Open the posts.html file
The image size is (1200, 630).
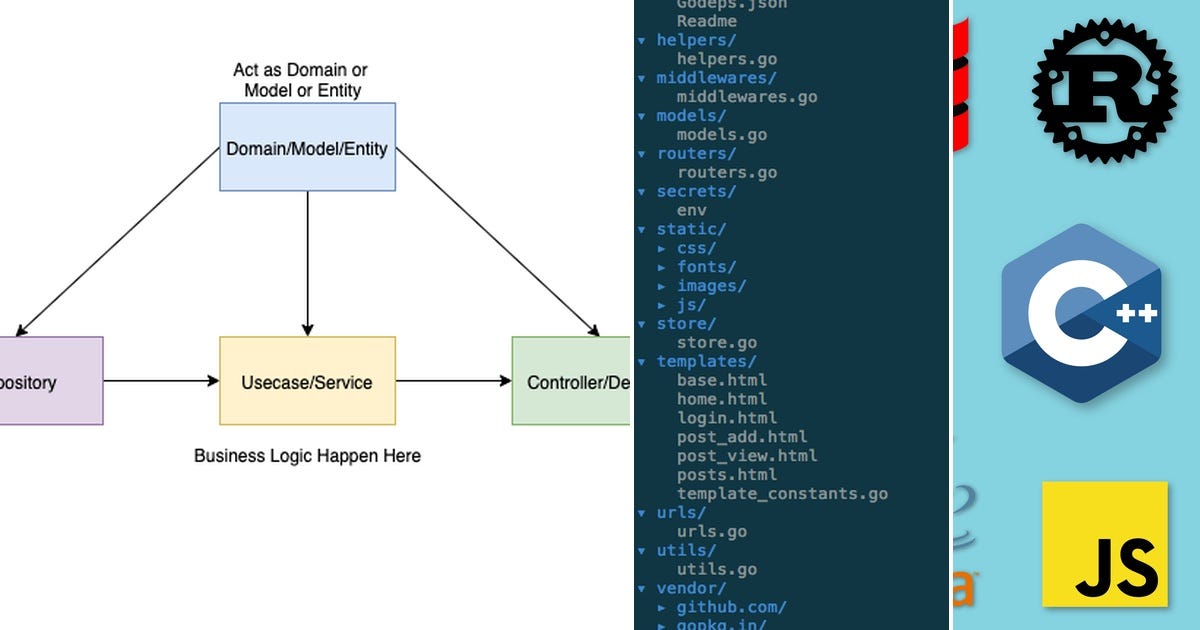(727, 475)
